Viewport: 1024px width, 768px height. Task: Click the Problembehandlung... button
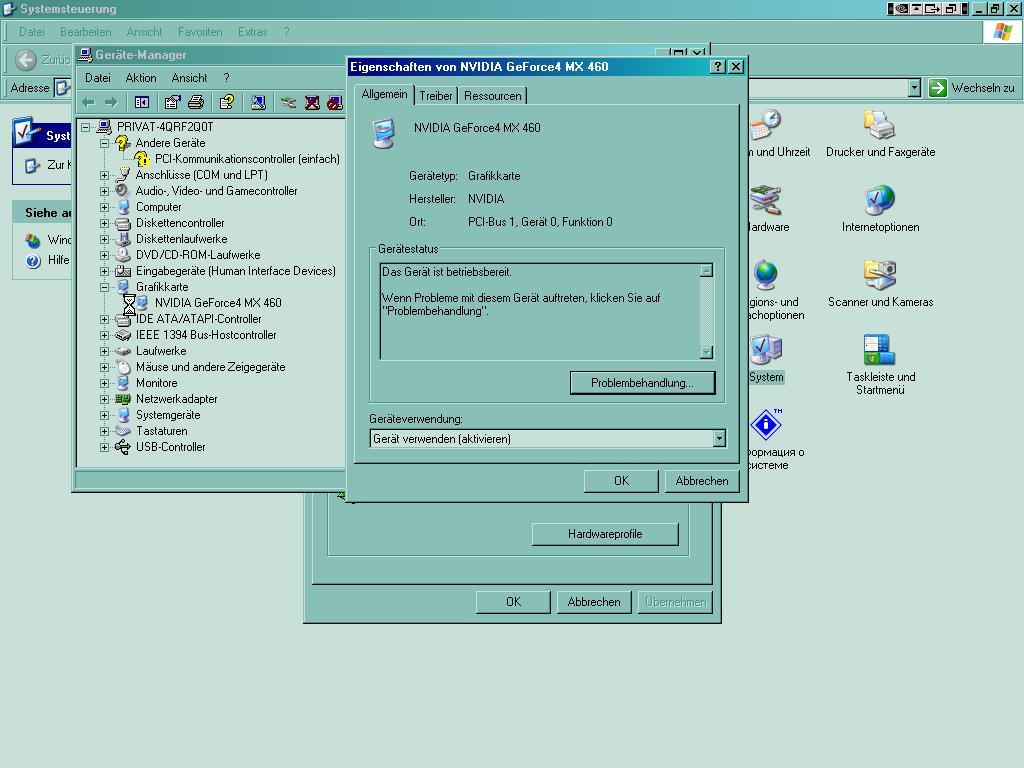642,383
